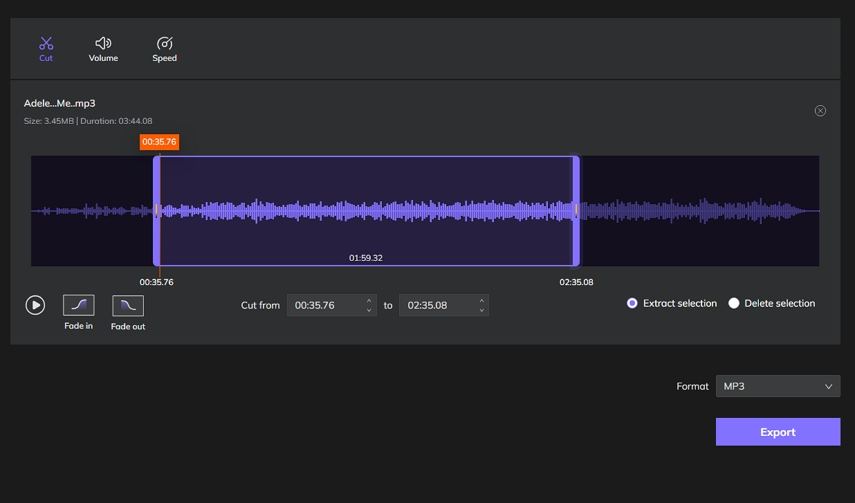Play the audio preview

[35, 305]
